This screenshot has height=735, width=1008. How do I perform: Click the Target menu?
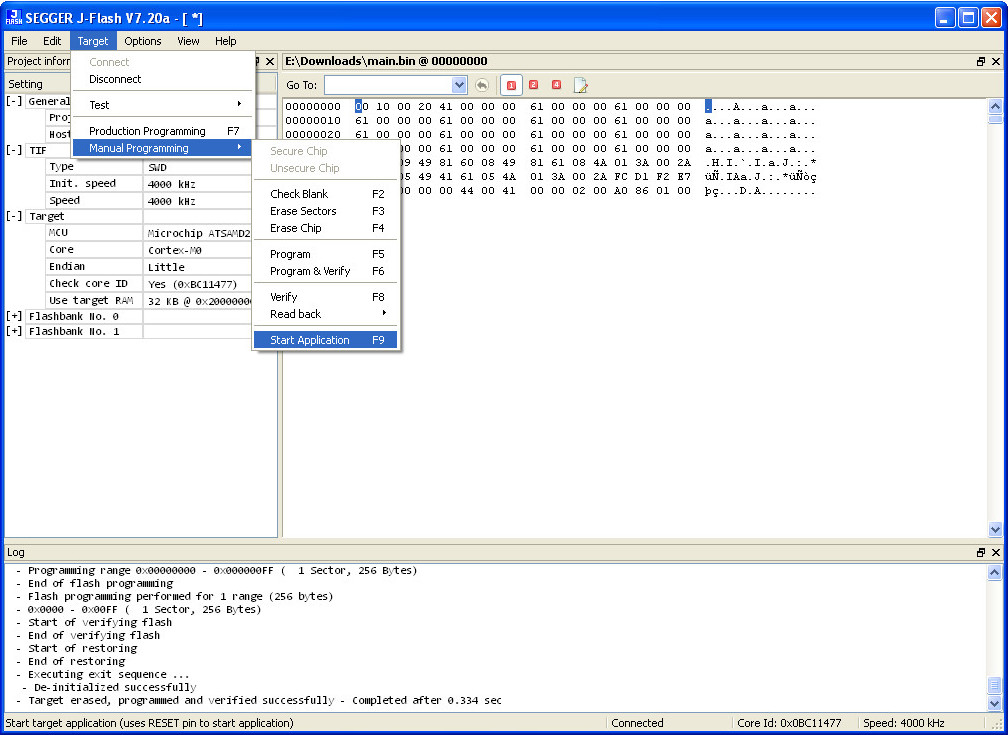tap(93, 41)
